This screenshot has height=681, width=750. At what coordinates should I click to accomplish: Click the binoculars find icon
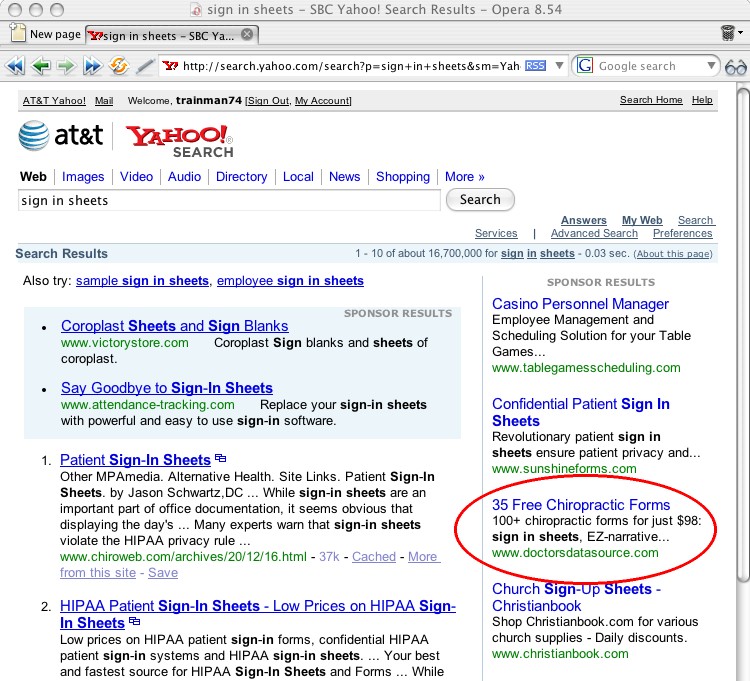[x=735, y=67]
